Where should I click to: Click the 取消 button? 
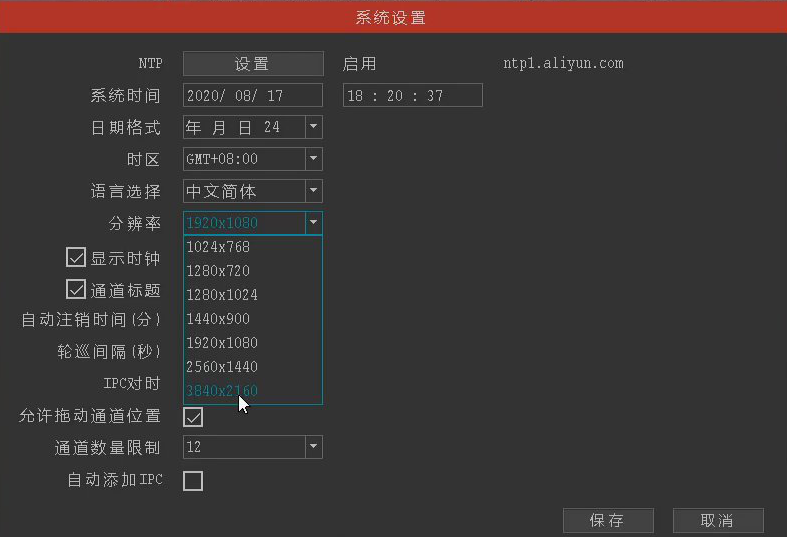[x=717, y=520]
